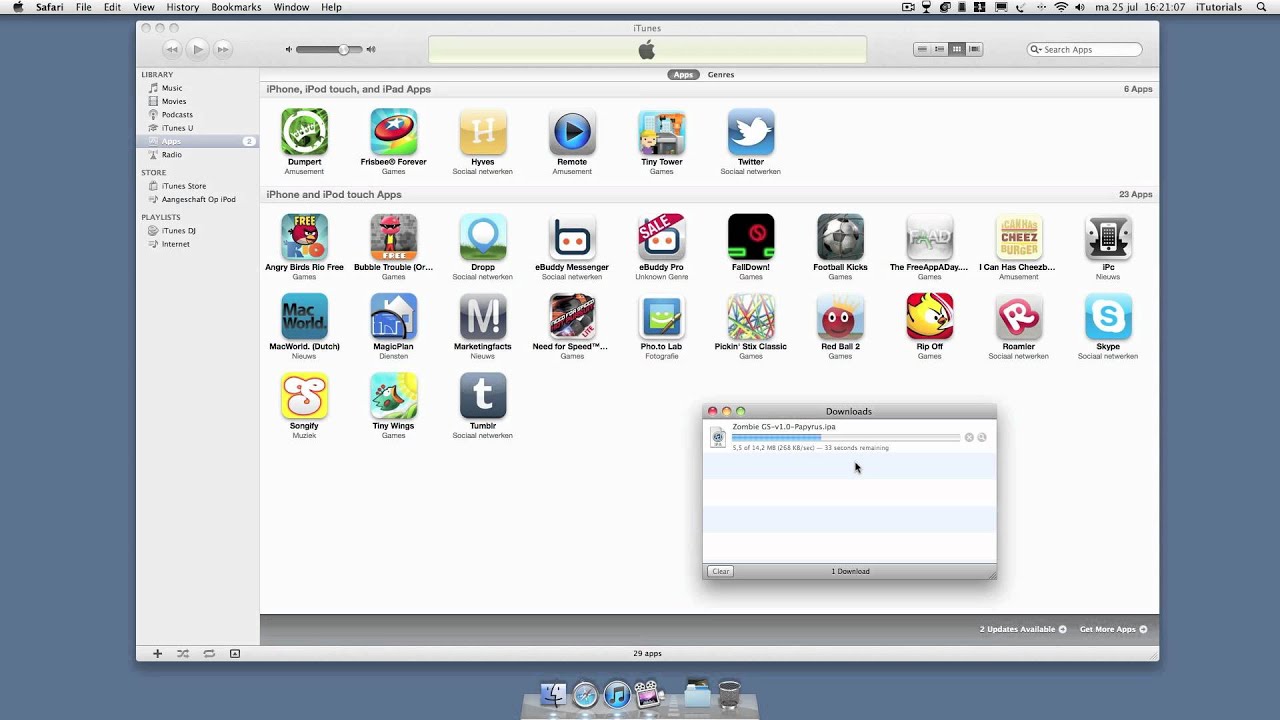Select the FallDown! app icon
The width and height of the screenshot is (1280, 720).
[751, 237]
